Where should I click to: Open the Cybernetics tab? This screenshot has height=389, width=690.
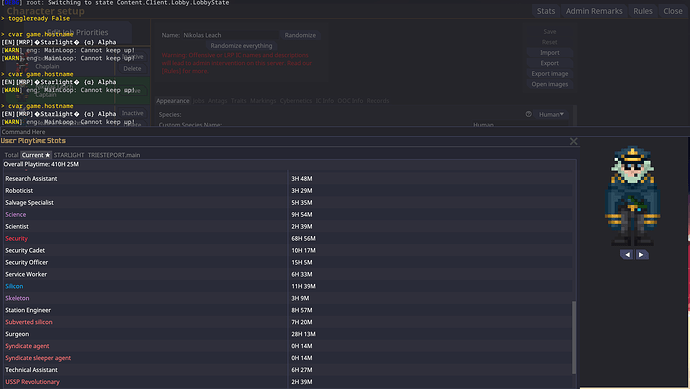click(x=296, y=101)
